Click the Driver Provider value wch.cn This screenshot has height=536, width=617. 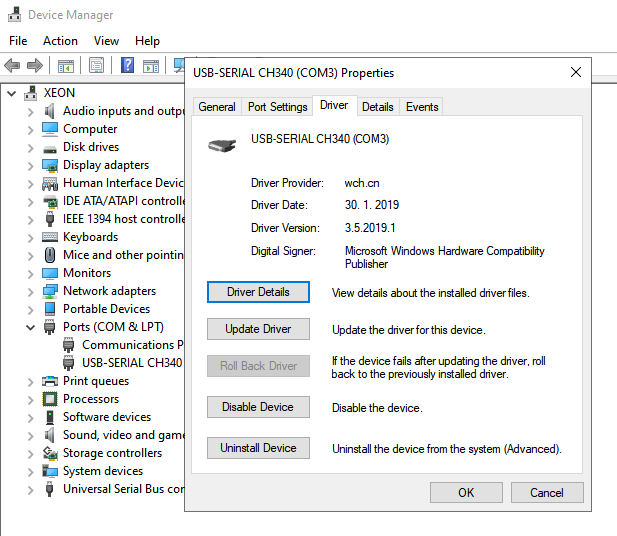(362, 183)
